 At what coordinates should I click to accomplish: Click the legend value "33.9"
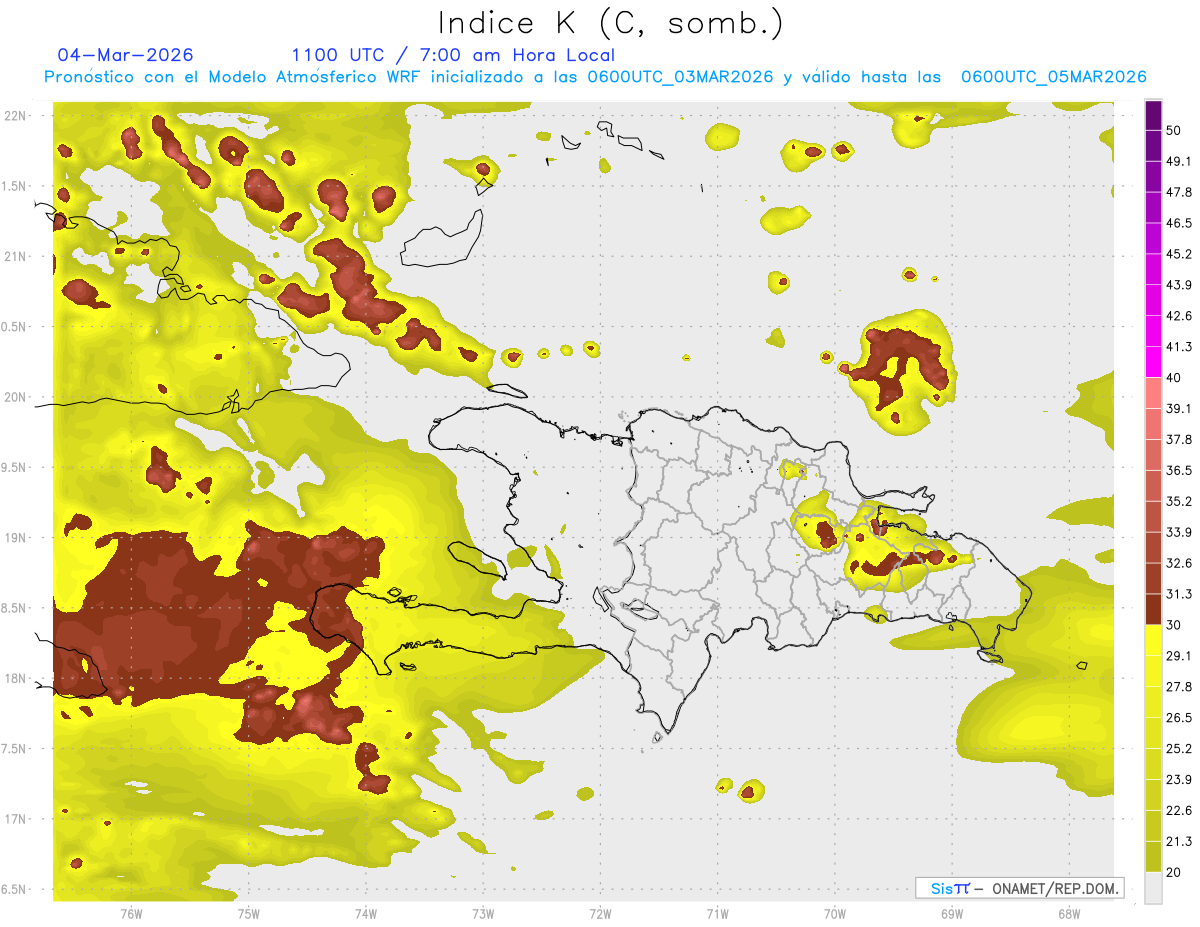coord(1179,532)
